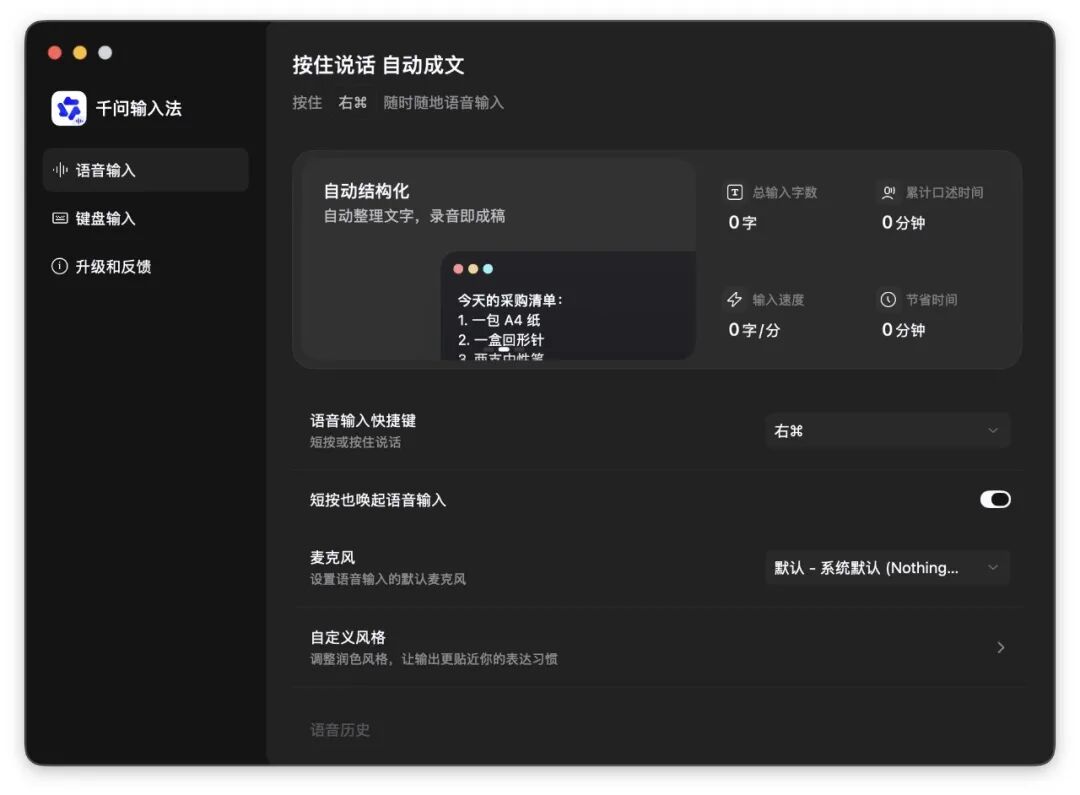Image resolution: width=1080 pixels, height=795 pixels.
Task: Toggle the 短按也唤起语音输入 switch
Action: tap(995, 499)
